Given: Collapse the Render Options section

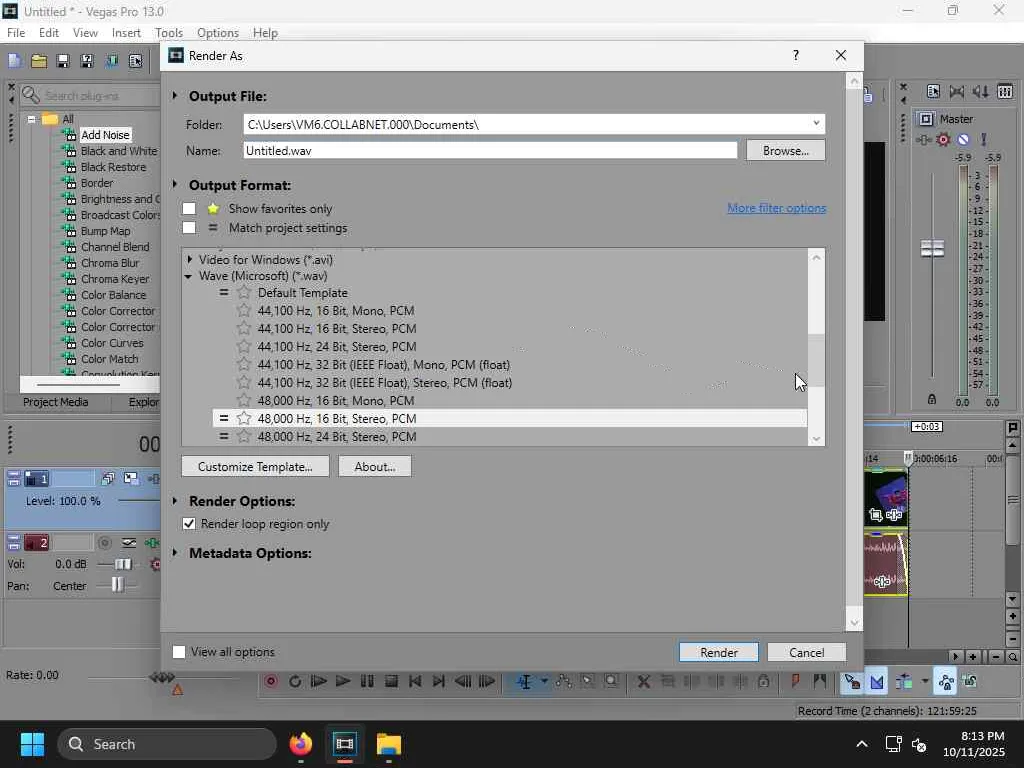Looking at the screenshot, I should coord(175,501).
